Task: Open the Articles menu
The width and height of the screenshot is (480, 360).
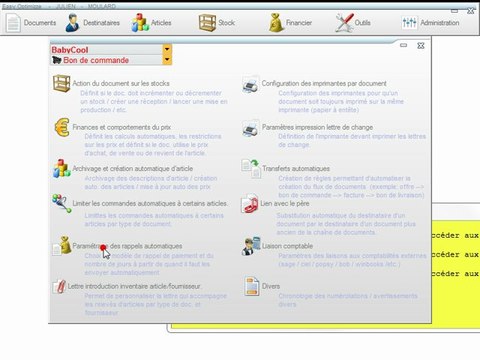Action: point(161,23)
